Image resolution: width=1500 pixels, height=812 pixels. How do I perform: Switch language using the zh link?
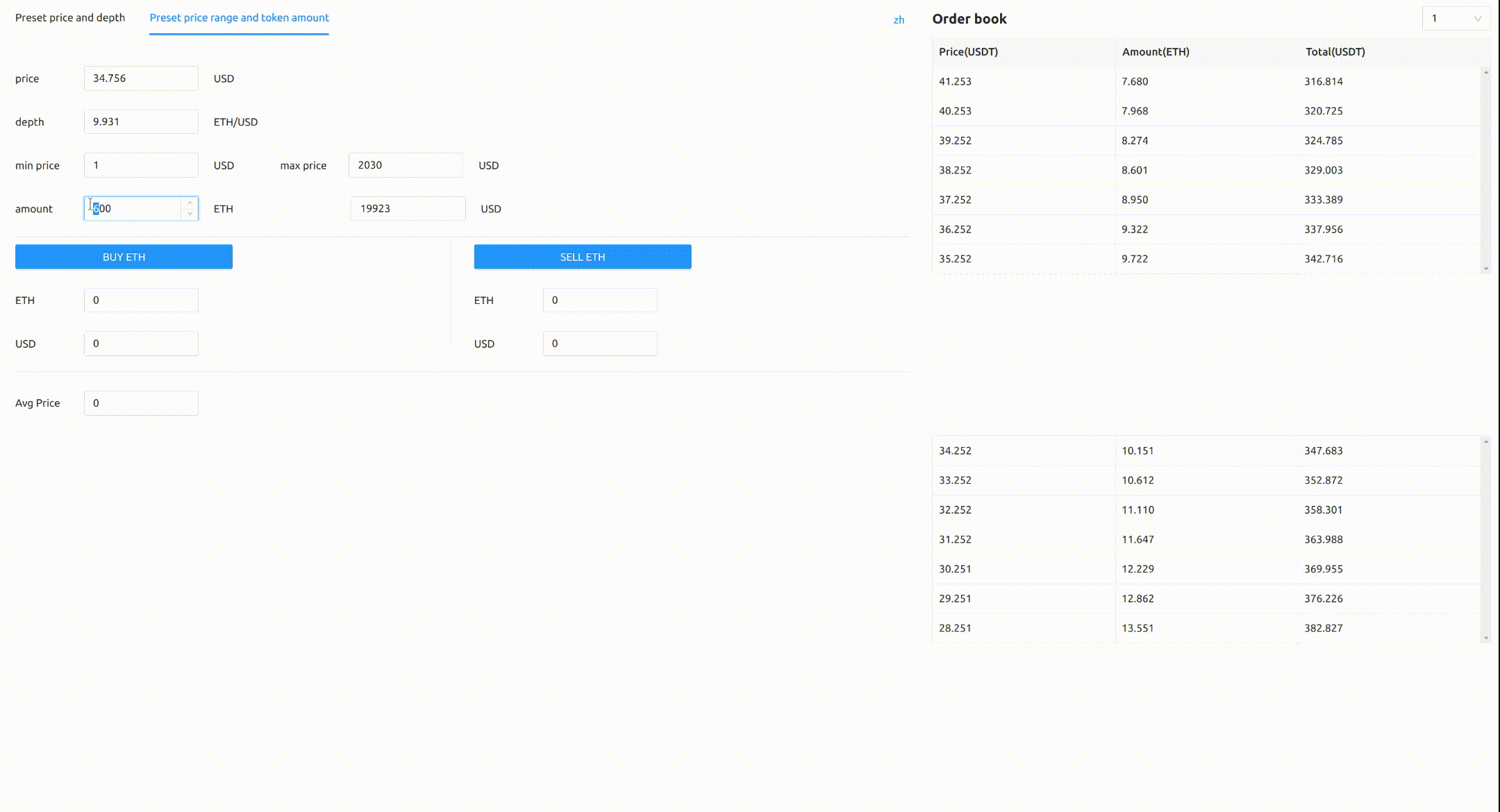pos(899,20)
